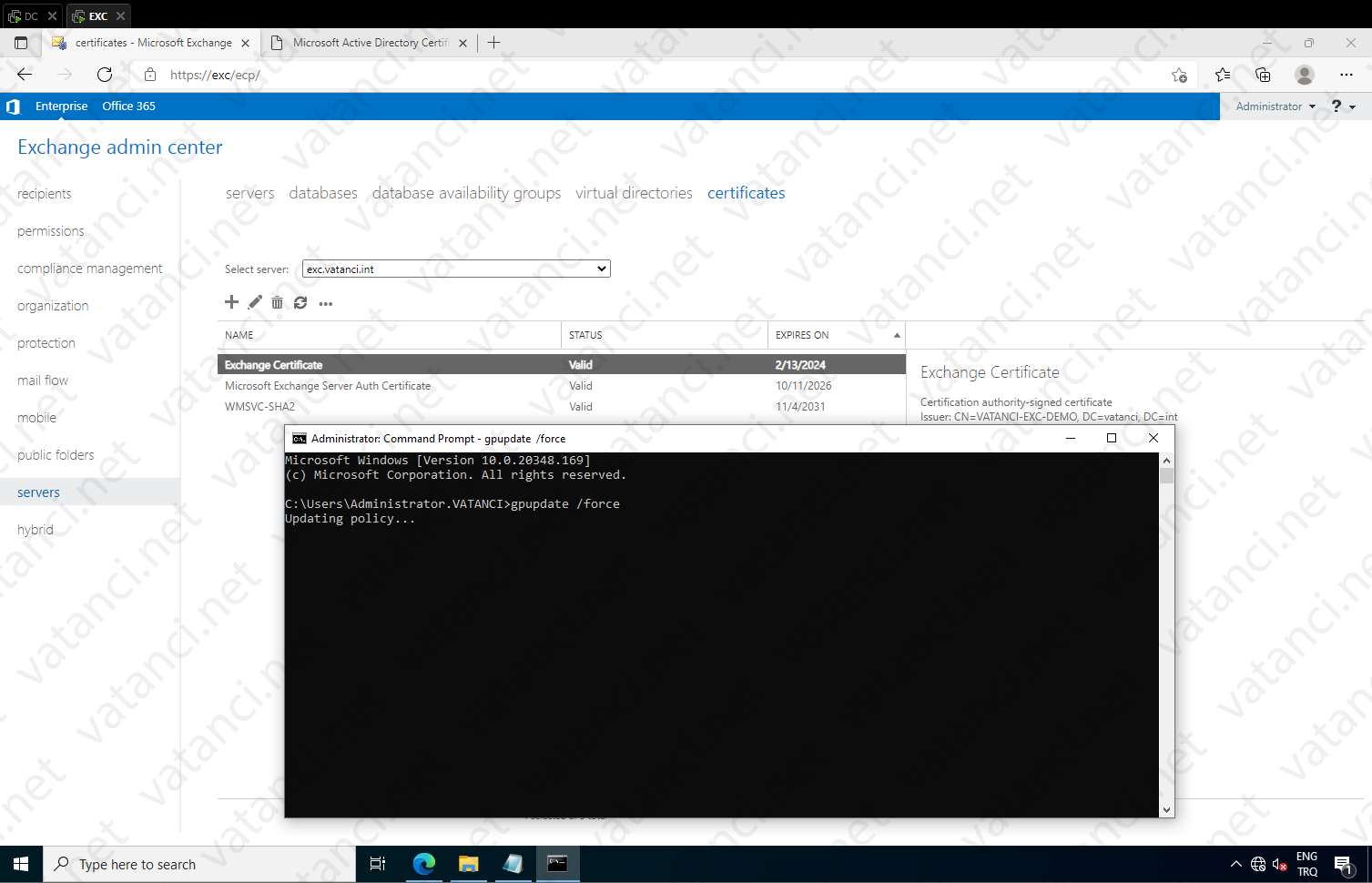Viewport: 1372px width, 883px height.
Task: Open a new browser tab
Action: 493,43
